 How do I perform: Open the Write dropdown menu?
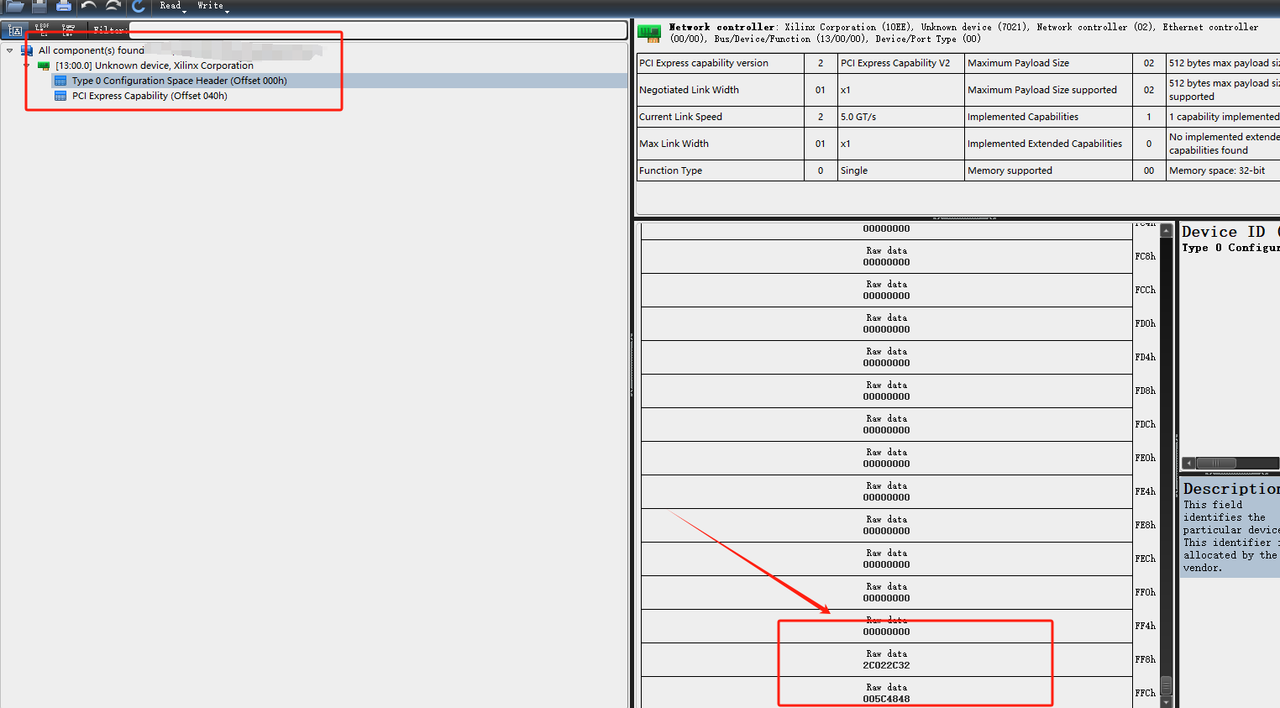click(212, 6)
